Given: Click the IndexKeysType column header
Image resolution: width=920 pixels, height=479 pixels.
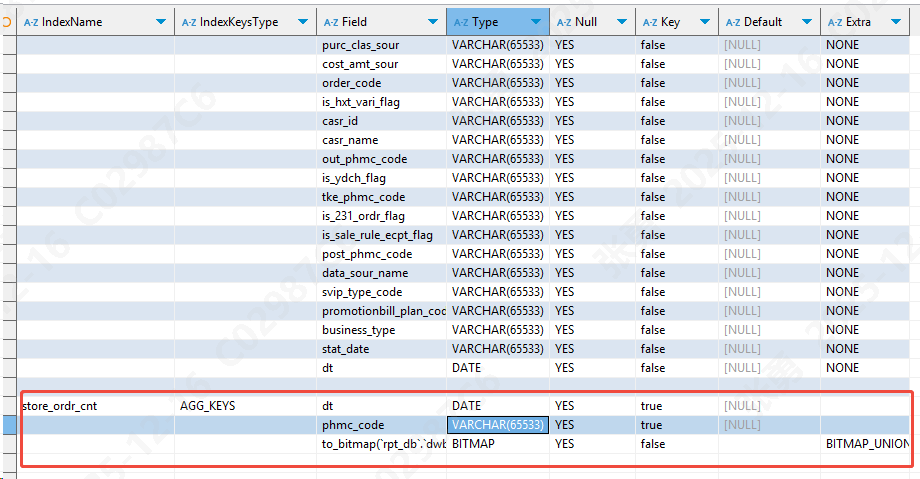Looking at the screenshot, I should pos(245,22).
